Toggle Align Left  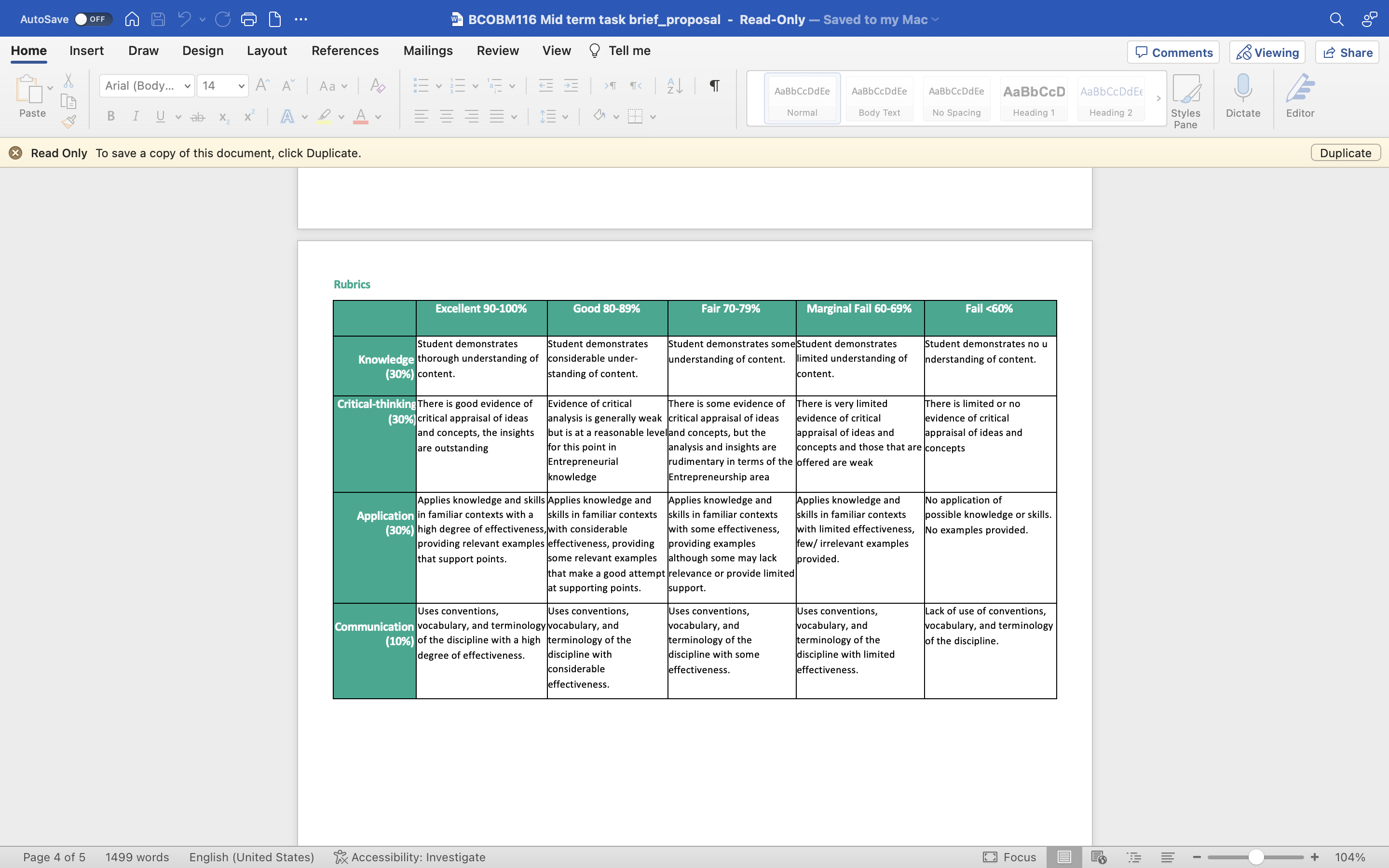click(421, 117)
